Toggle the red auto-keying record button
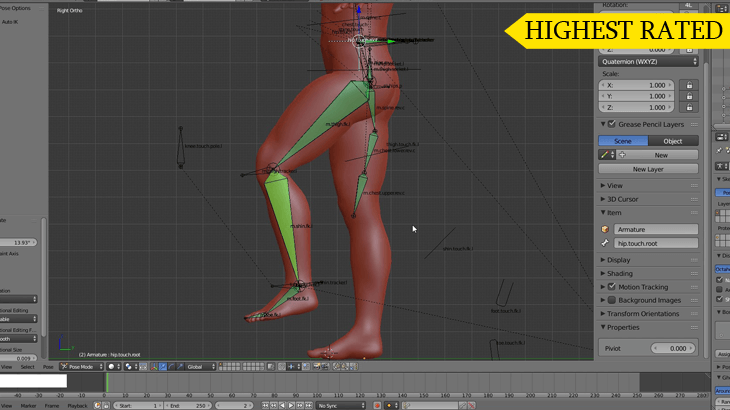This screenshot has width=730, height=410. pos(377,406)
